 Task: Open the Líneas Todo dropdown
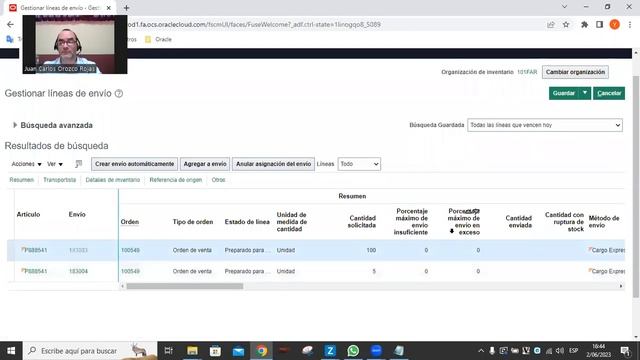pos(359,164)
